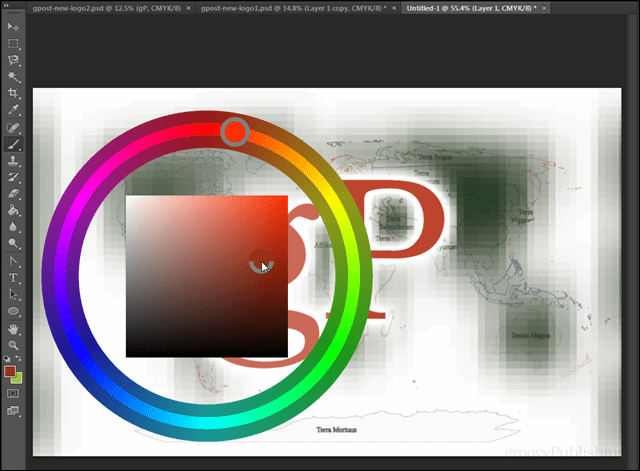
Task: Switch to the gpost-new-logo1.psd tab
Action: pos(294,8)
